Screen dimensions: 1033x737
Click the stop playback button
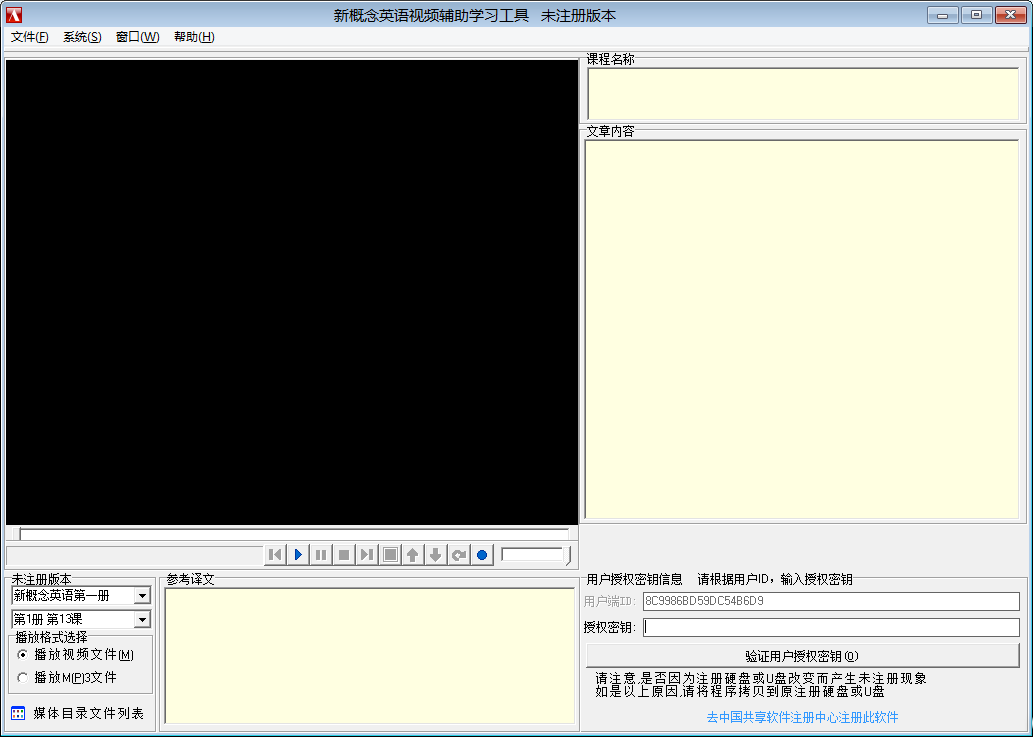point(344,555)
